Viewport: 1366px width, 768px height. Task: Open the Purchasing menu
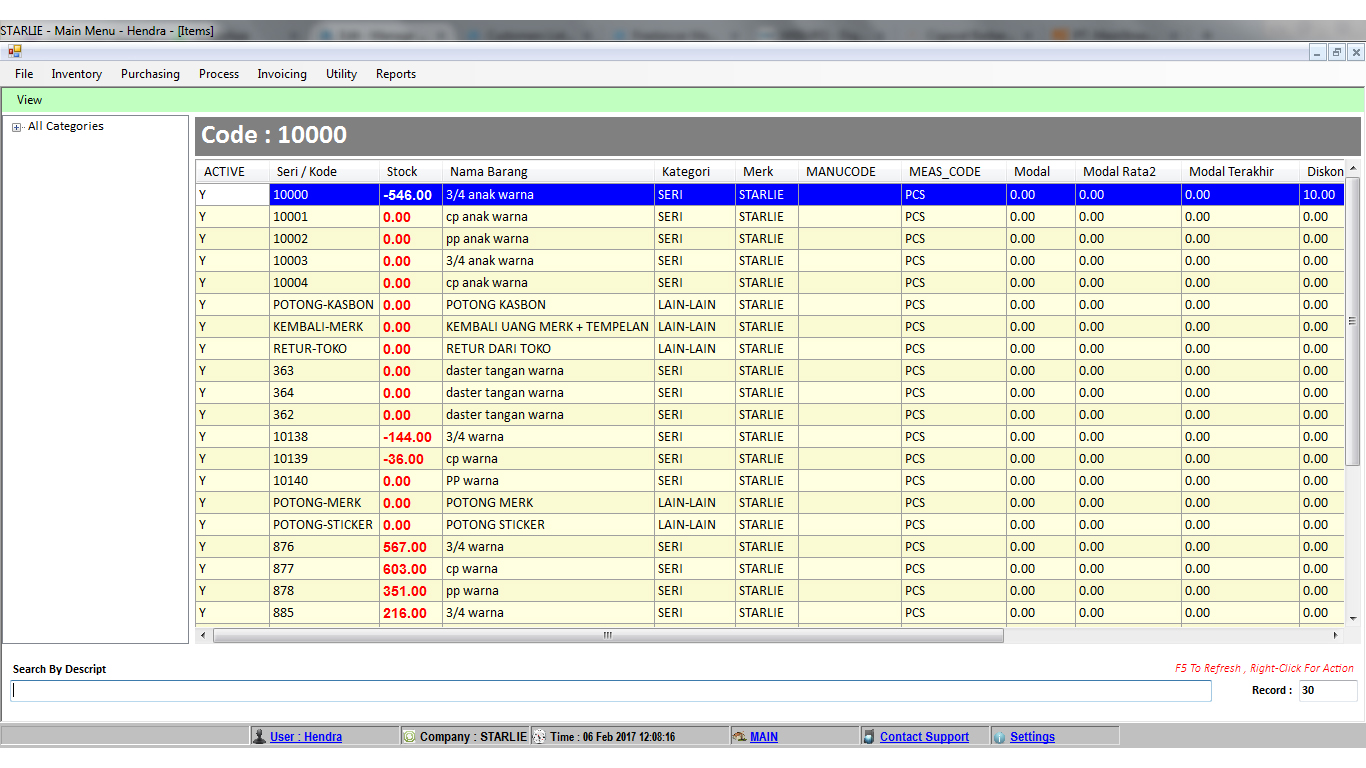point(150,74)
